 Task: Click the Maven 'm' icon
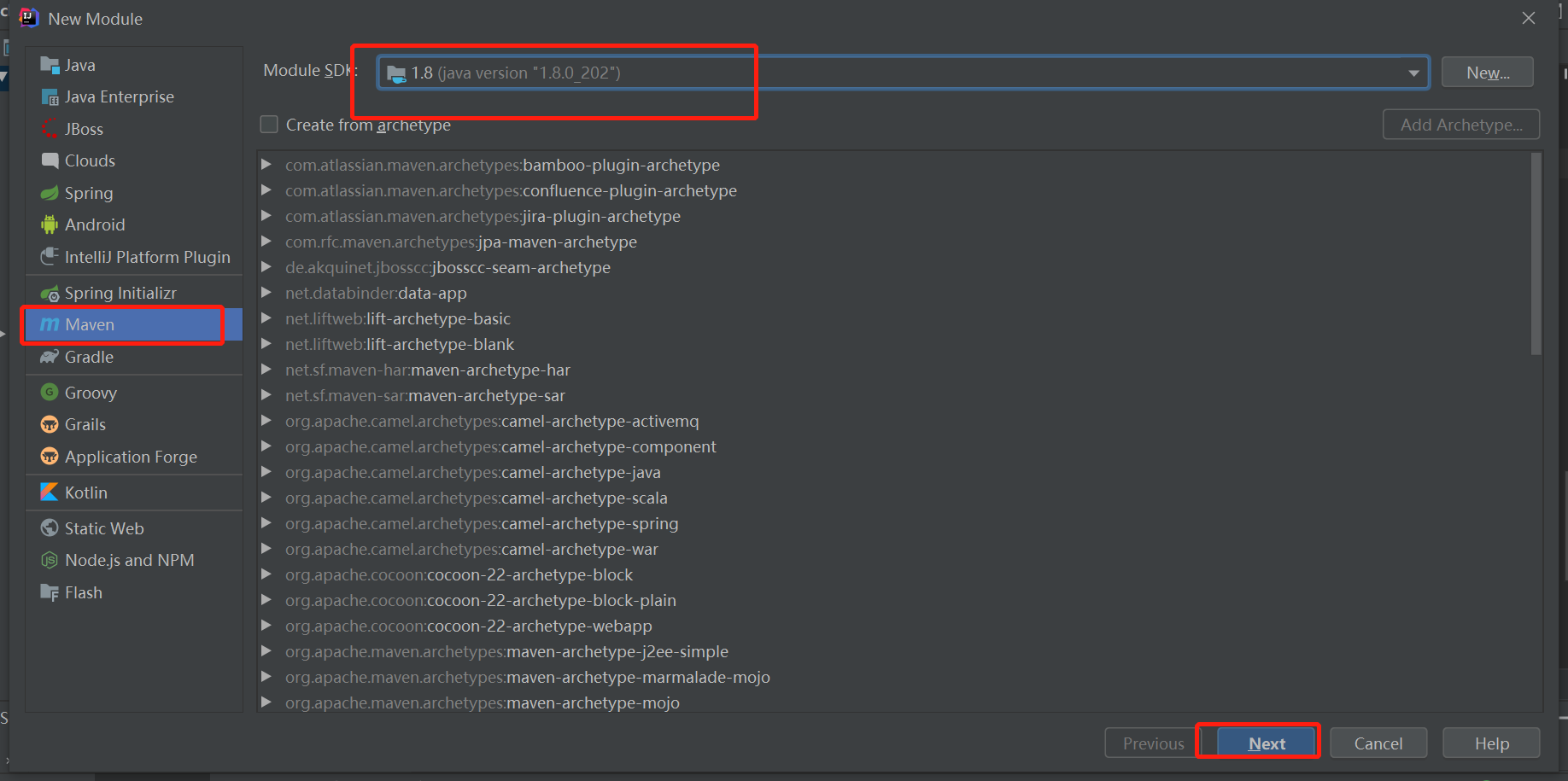point(50,324)
